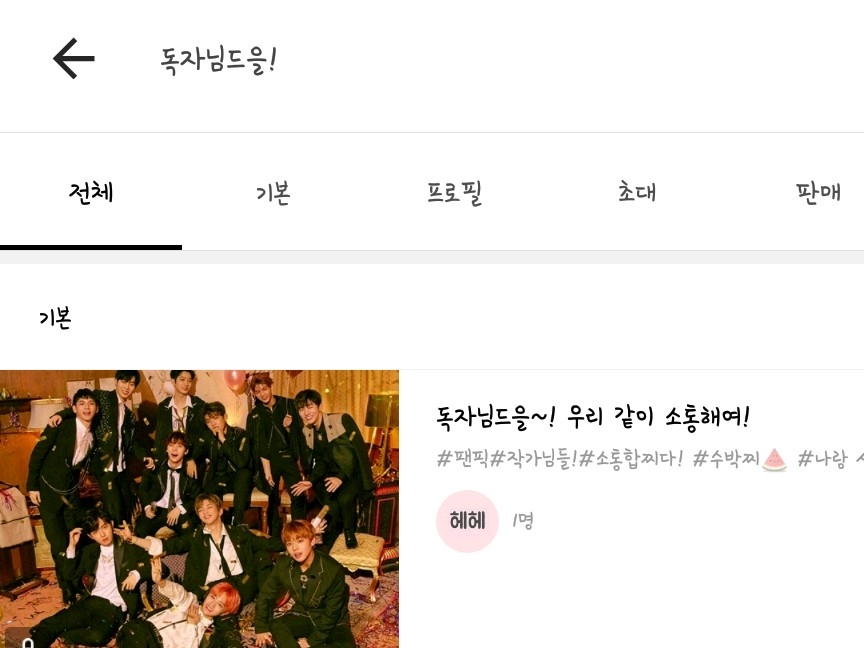Viewport: 864px width, 648px height.
Task: Tap the #작가님들! hashtag
Action: [533, 458]
